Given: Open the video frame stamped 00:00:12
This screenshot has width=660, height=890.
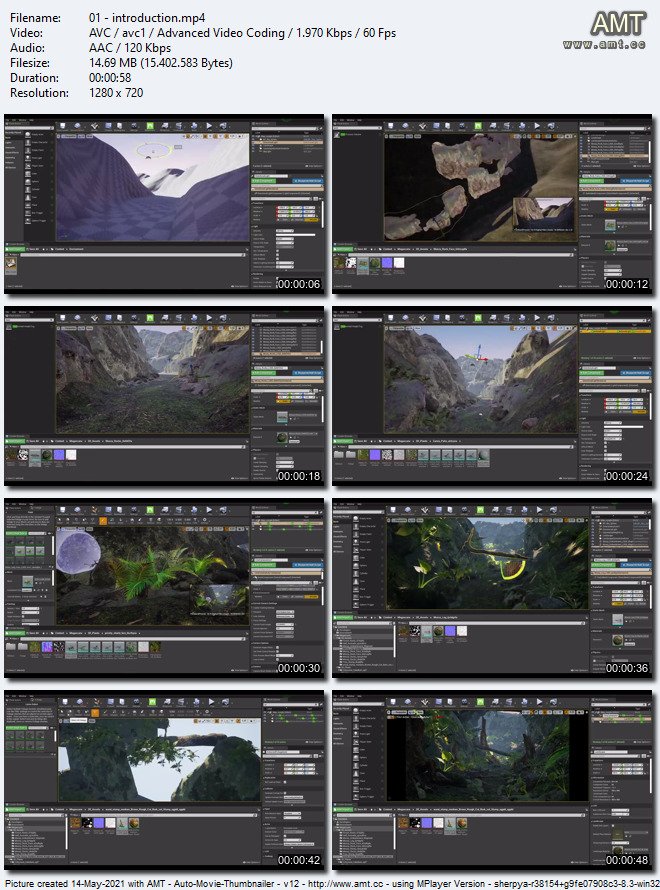Looking at the screenshot, I should tap(492, 204).
